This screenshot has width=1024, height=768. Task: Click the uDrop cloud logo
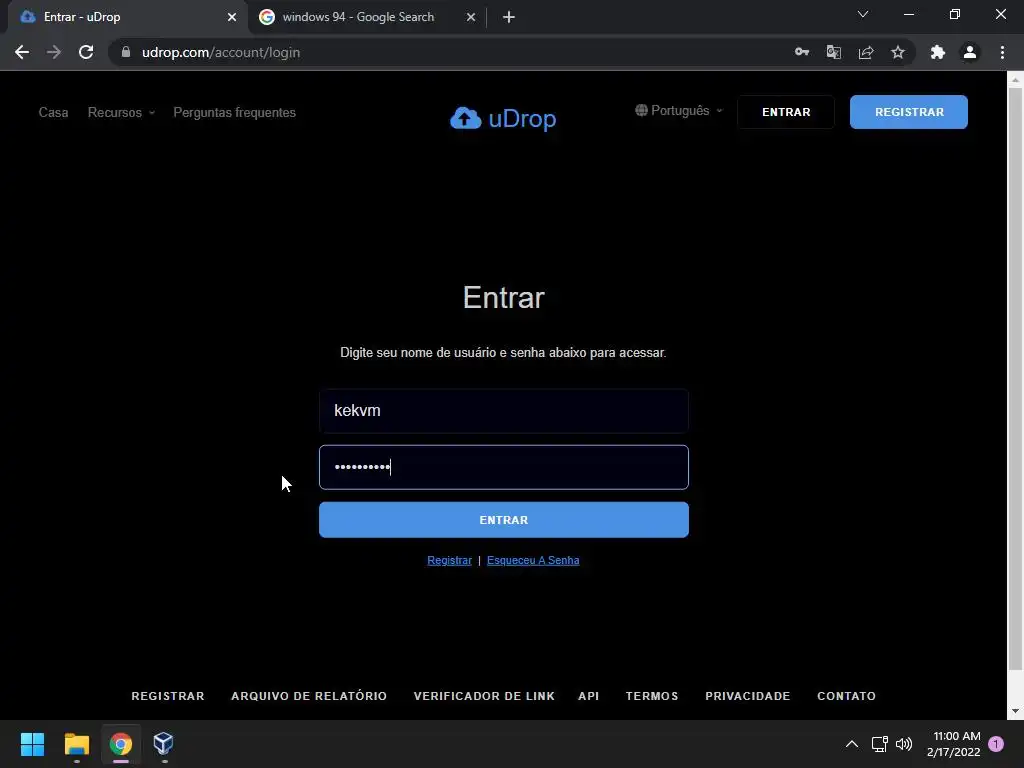coord(503,118)
